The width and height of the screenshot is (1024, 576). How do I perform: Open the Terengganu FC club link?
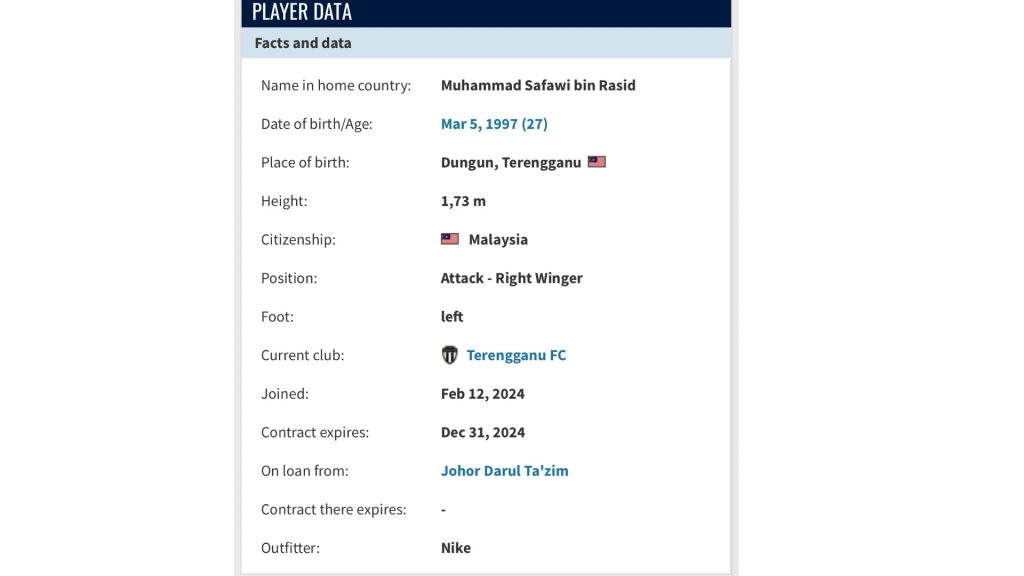(516, 355)
